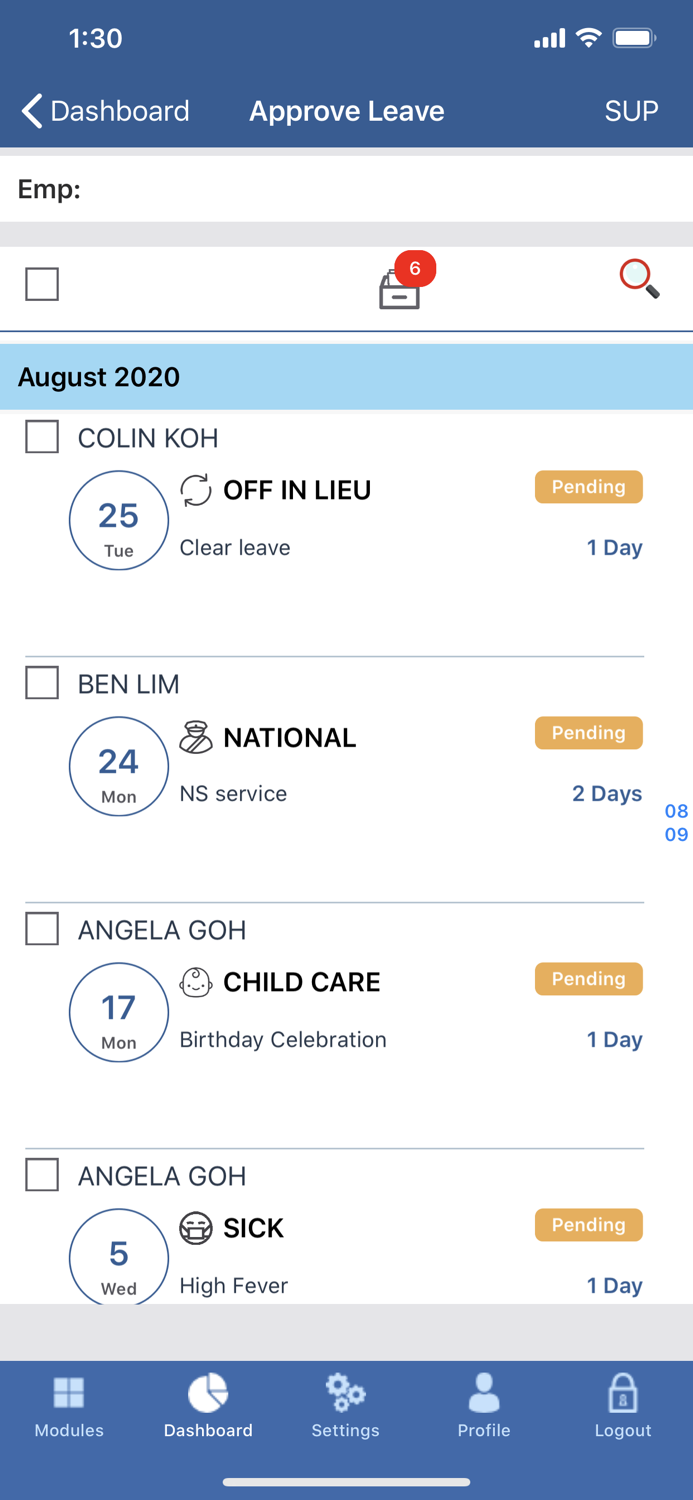Screen dimensions: 693x1500
Task: Select Angela Goh's Child Care request checkbox
Action: [42, 929]
